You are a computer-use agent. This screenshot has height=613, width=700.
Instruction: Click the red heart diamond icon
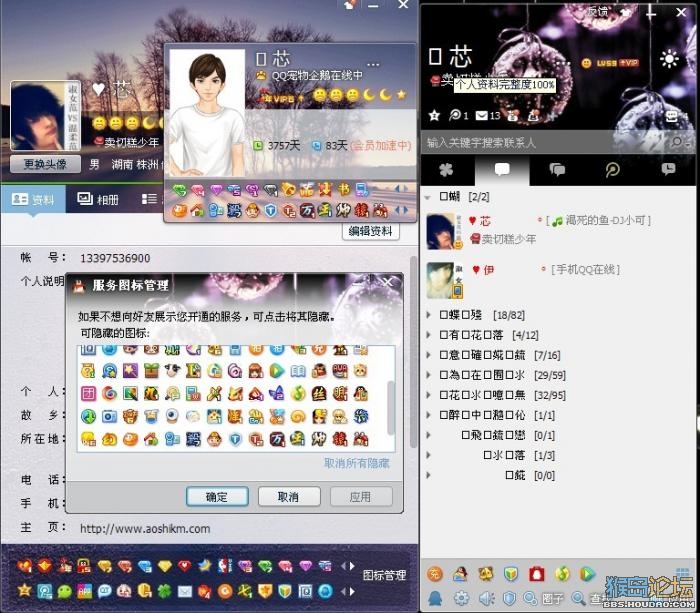tap(184, 566)
